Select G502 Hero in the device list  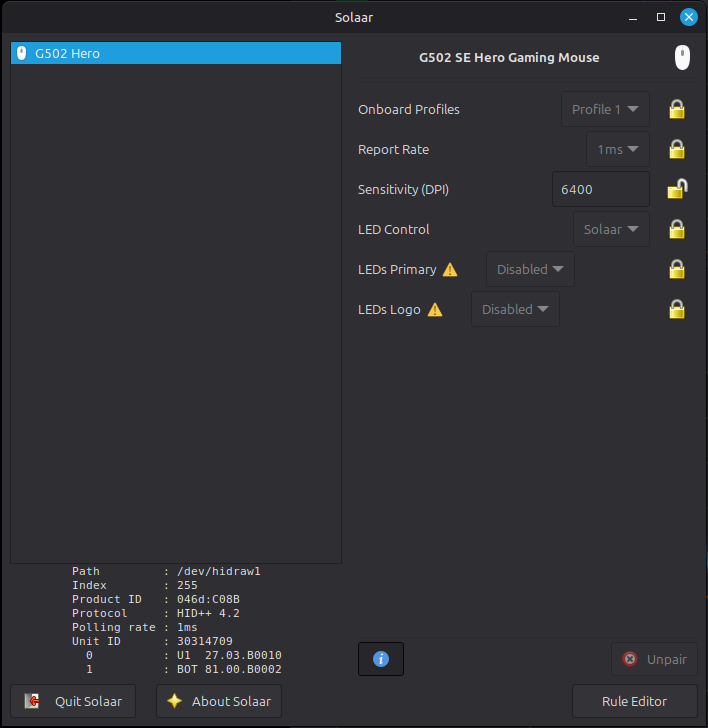(175, 53)
